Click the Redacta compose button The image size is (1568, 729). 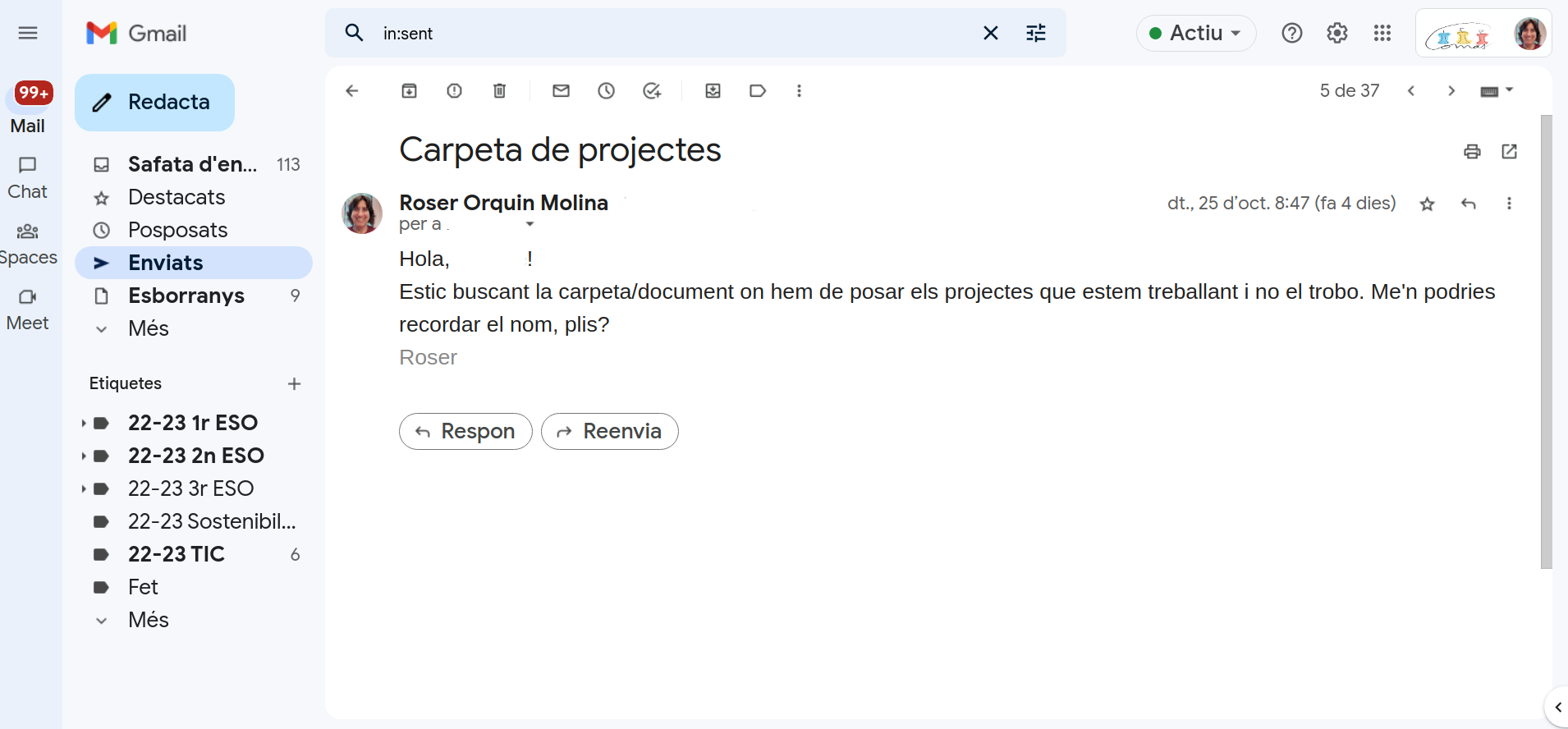tap(154, 103)
